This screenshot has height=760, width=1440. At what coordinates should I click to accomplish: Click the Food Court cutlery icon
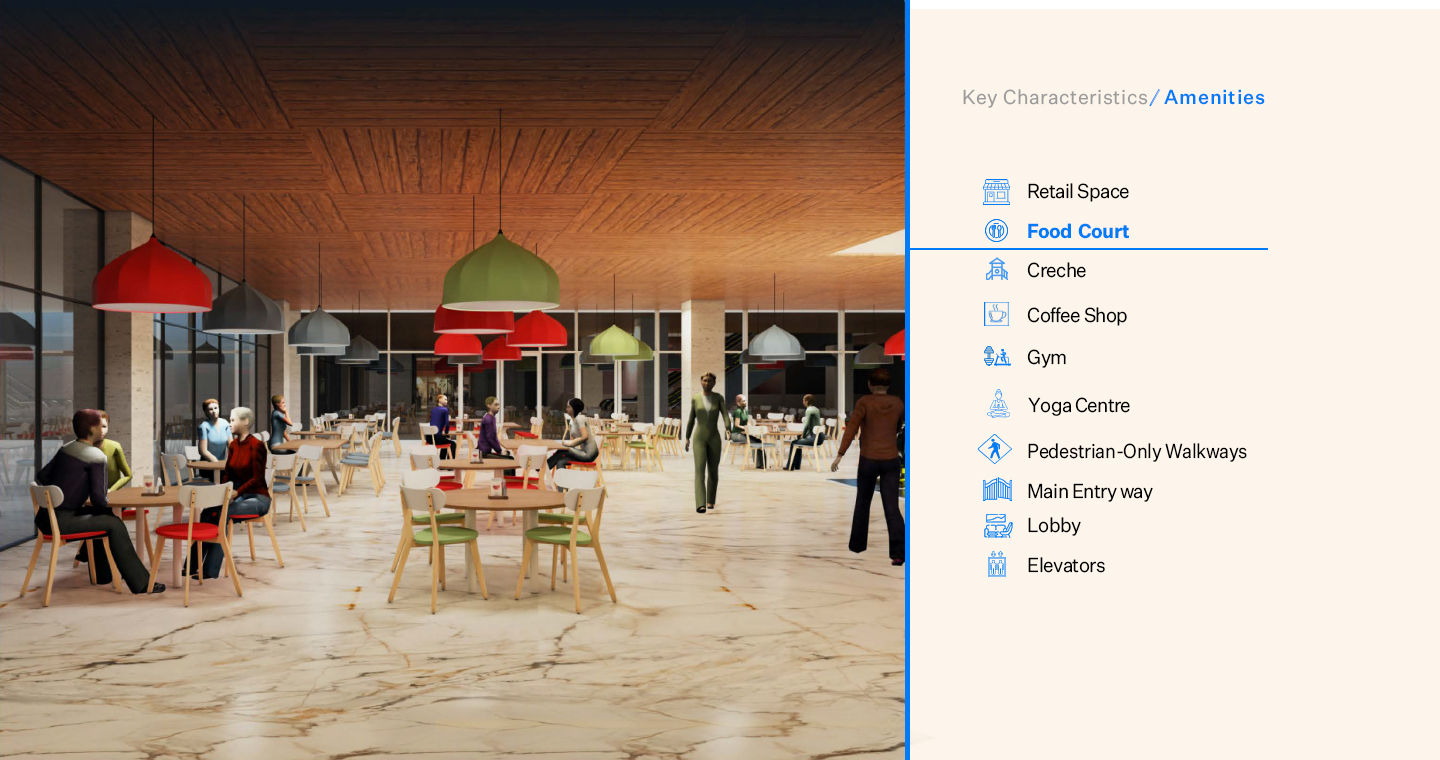click(996, 231)
